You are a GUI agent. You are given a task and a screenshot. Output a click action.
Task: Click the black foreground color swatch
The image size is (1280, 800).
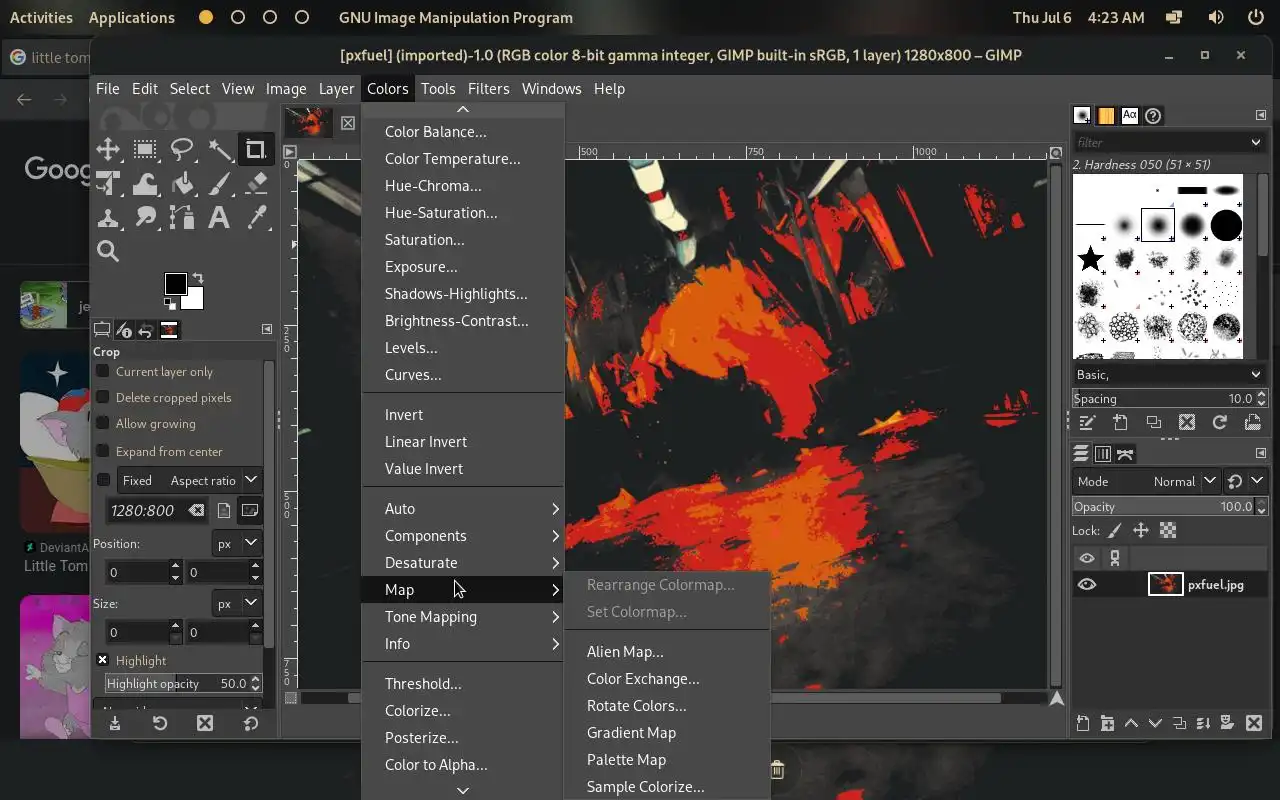175,284
